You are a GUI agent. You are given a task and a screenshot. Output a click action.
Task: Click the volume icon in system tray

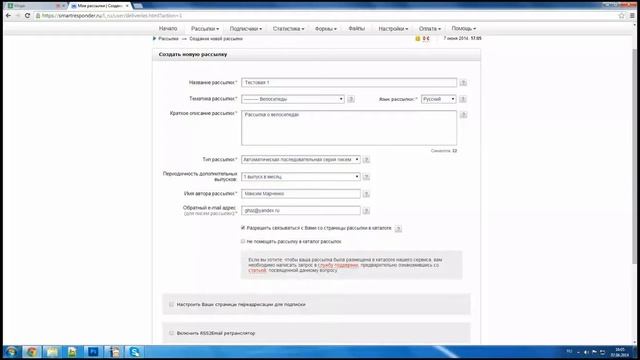coord(586,352)
